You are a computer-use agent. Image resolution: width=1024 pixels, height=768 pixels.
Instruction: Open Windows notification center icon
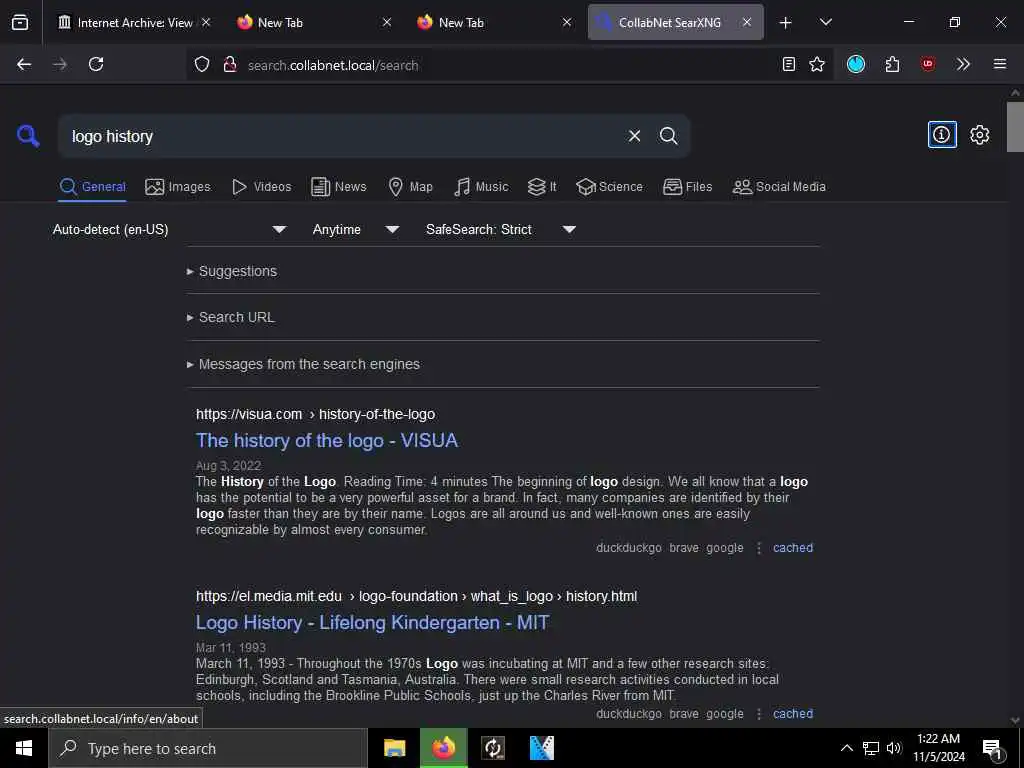pos(992,748)
